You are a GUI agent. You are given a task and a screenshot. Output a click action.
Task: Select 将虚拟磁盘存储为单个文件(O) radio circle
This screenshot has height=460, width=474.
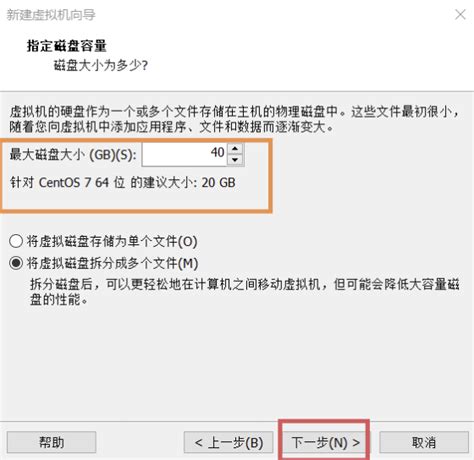tap(16, 241)
